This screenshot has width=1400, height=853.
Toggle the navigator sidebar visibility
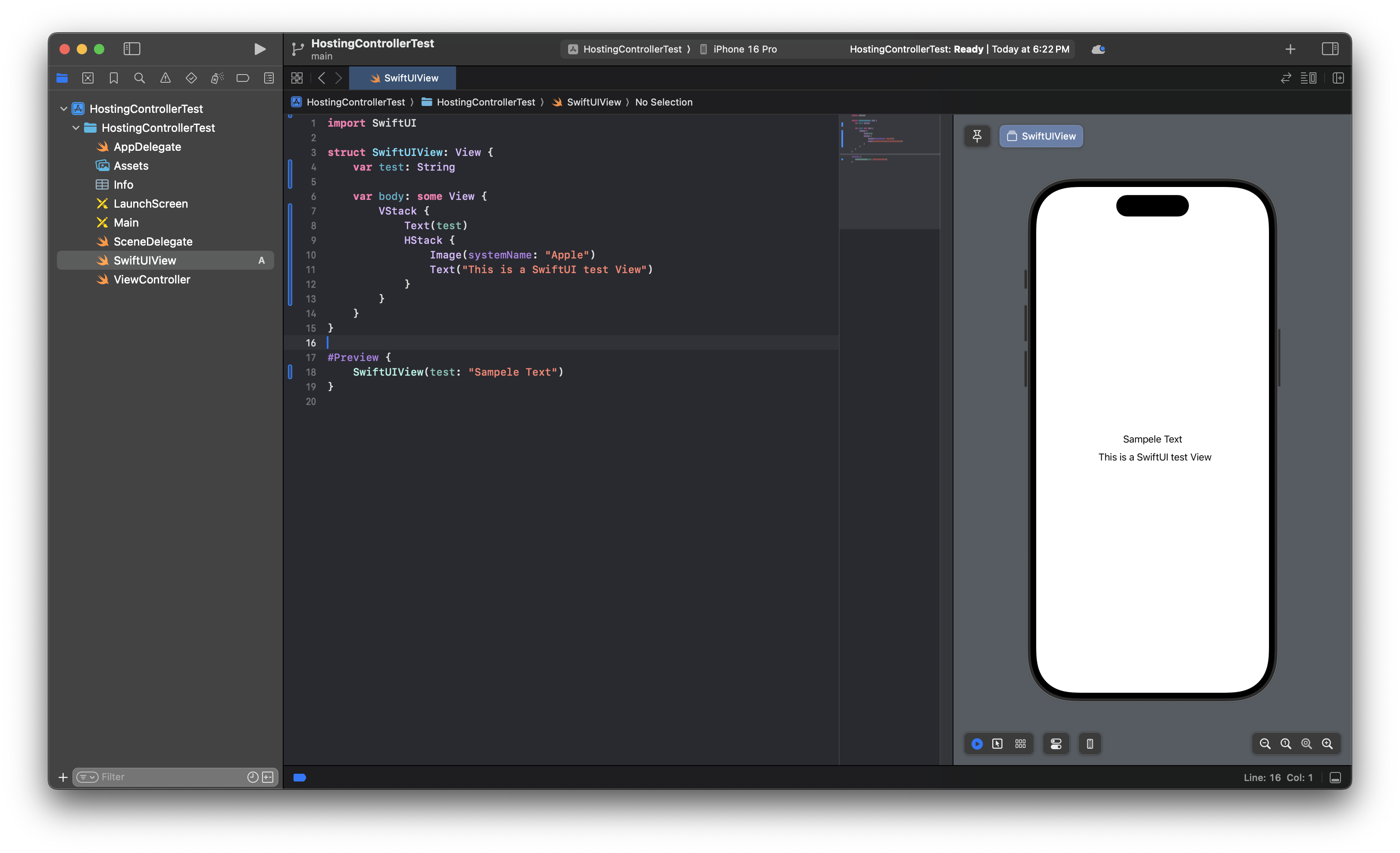(x=132, y=50)
